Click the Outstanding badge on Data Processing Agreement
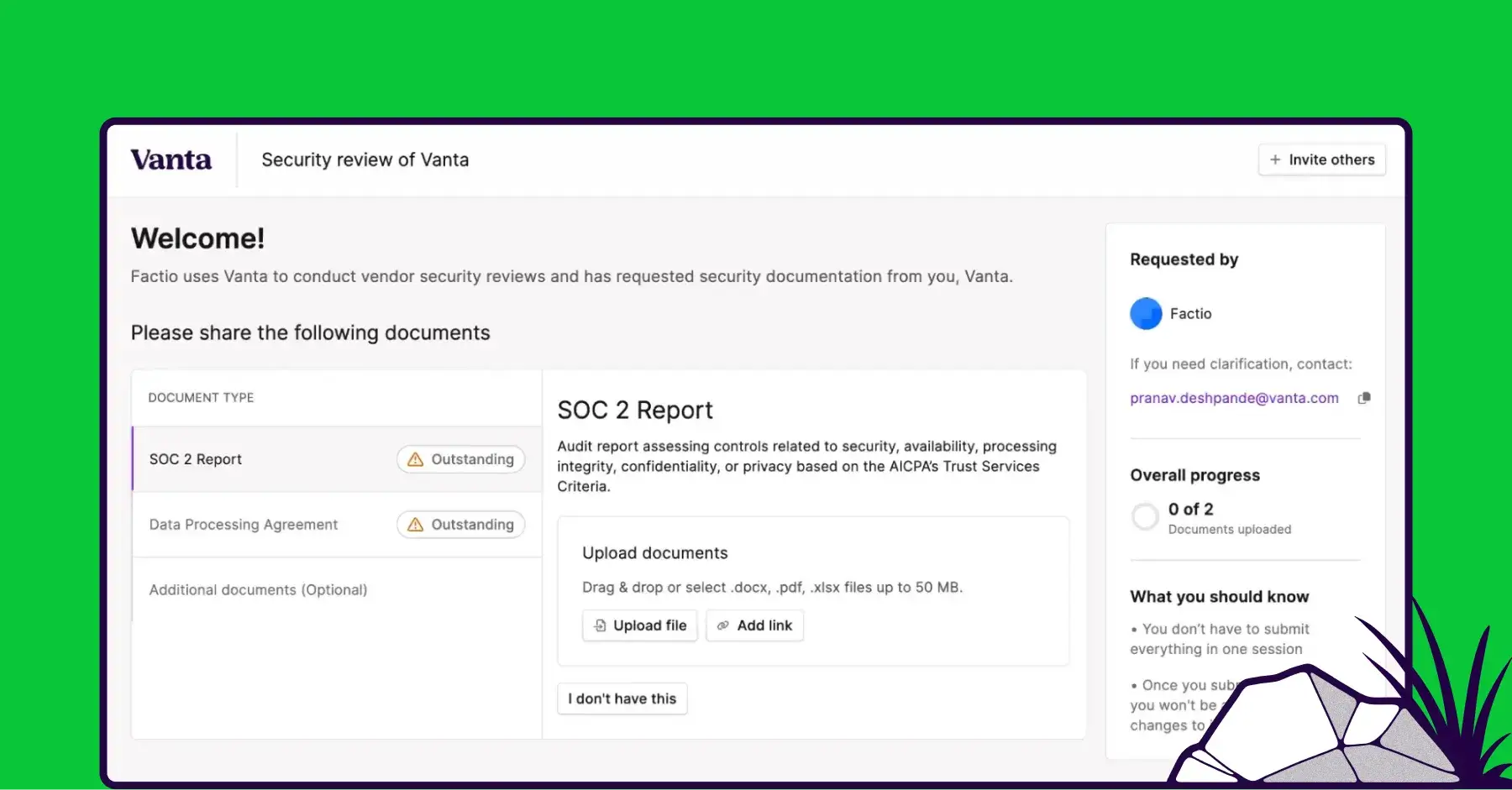This screenshot has width=1512, height=790. pos(460,524)
